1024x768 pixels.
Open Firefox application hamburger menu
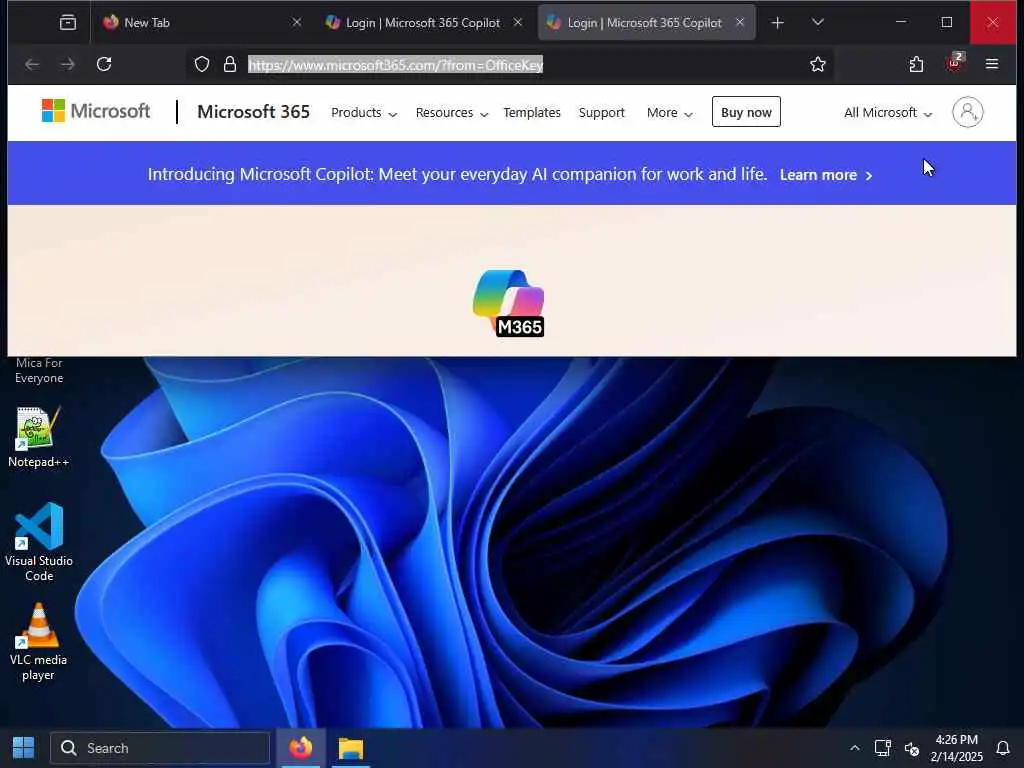[x=991, y=64]
